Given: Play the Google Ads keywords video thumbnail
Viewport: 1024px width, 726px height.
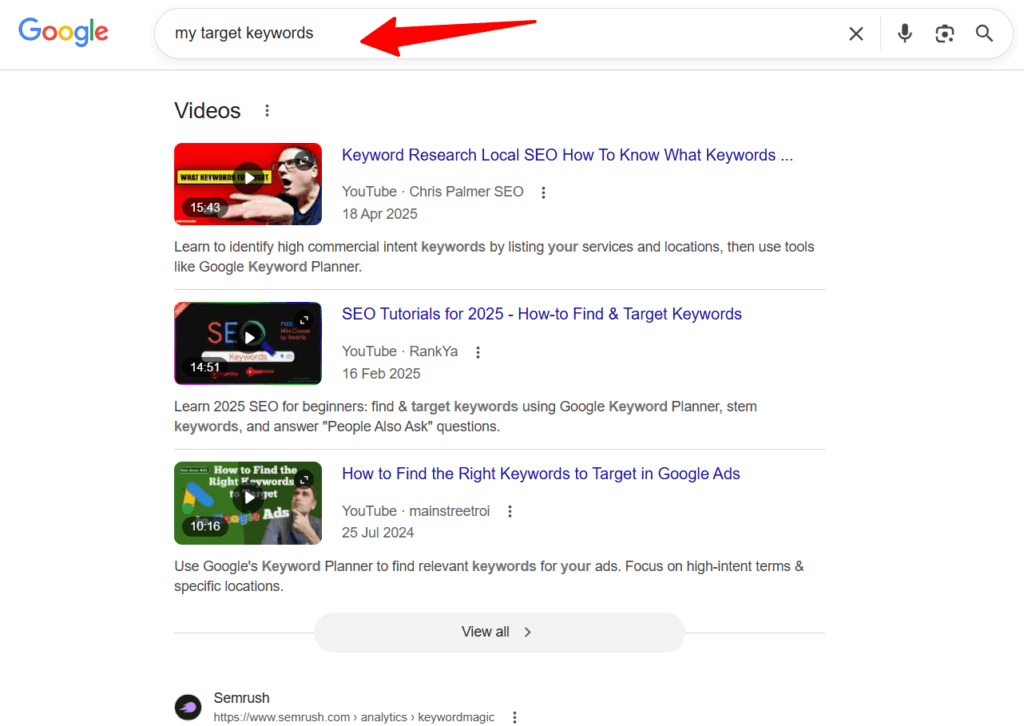Looking at the screenshot, I should [247, 503].
